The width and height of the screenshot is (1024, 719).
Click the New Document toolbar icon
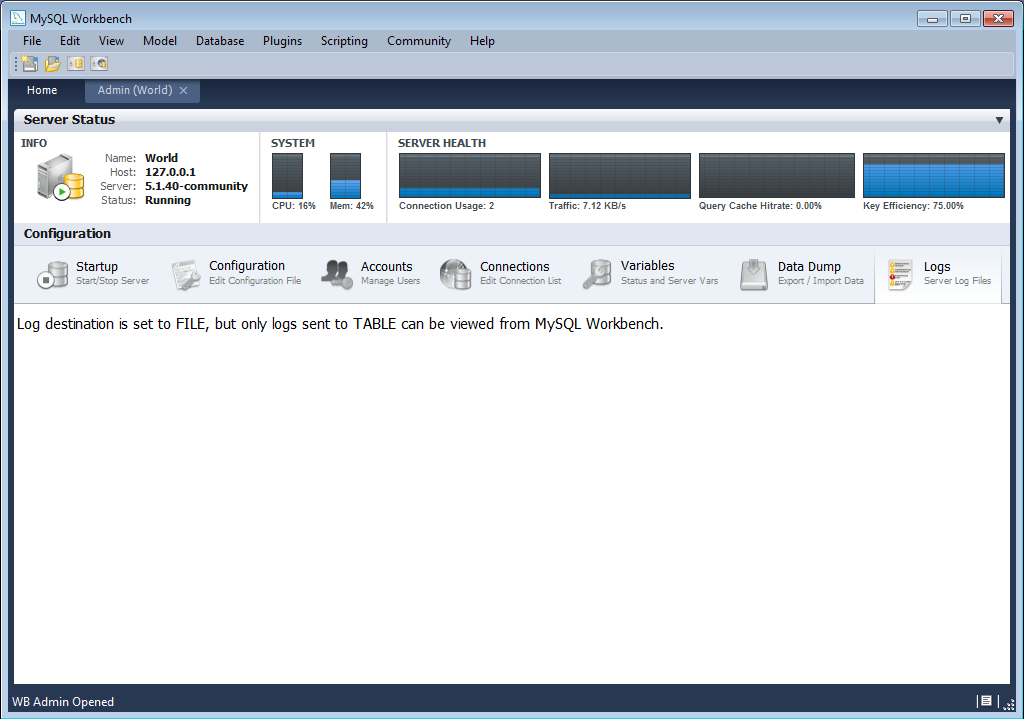click(x=27, y=62)
